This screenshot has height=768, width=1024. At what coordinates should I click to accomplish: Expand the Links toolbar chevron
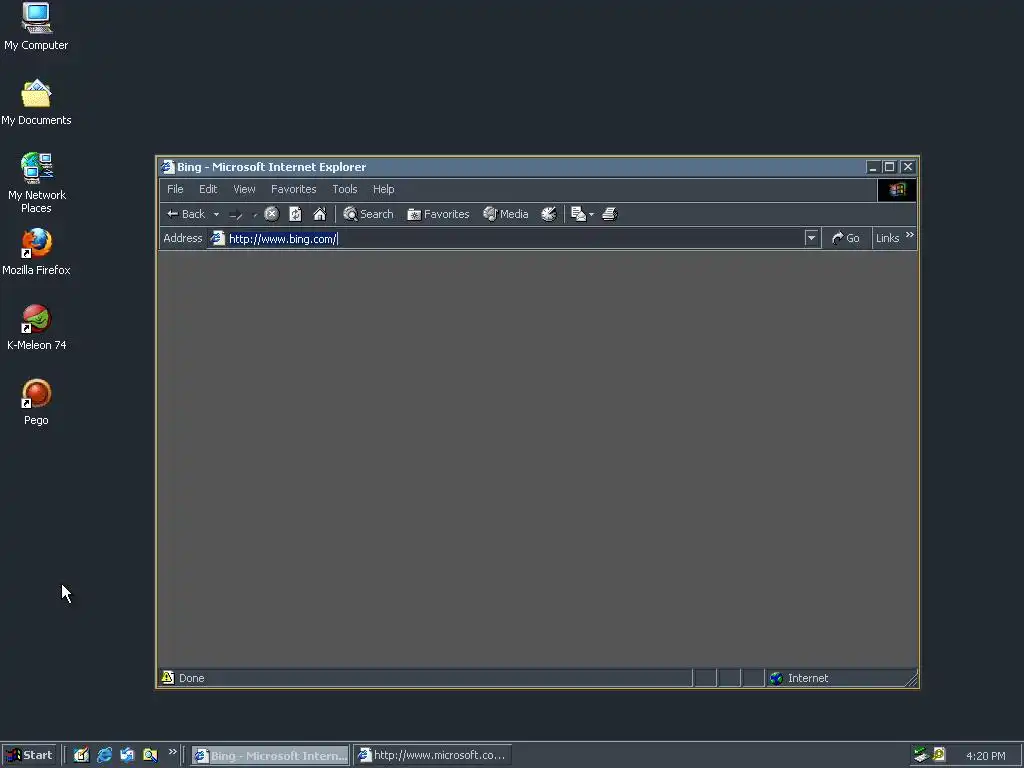coord(910,235)
